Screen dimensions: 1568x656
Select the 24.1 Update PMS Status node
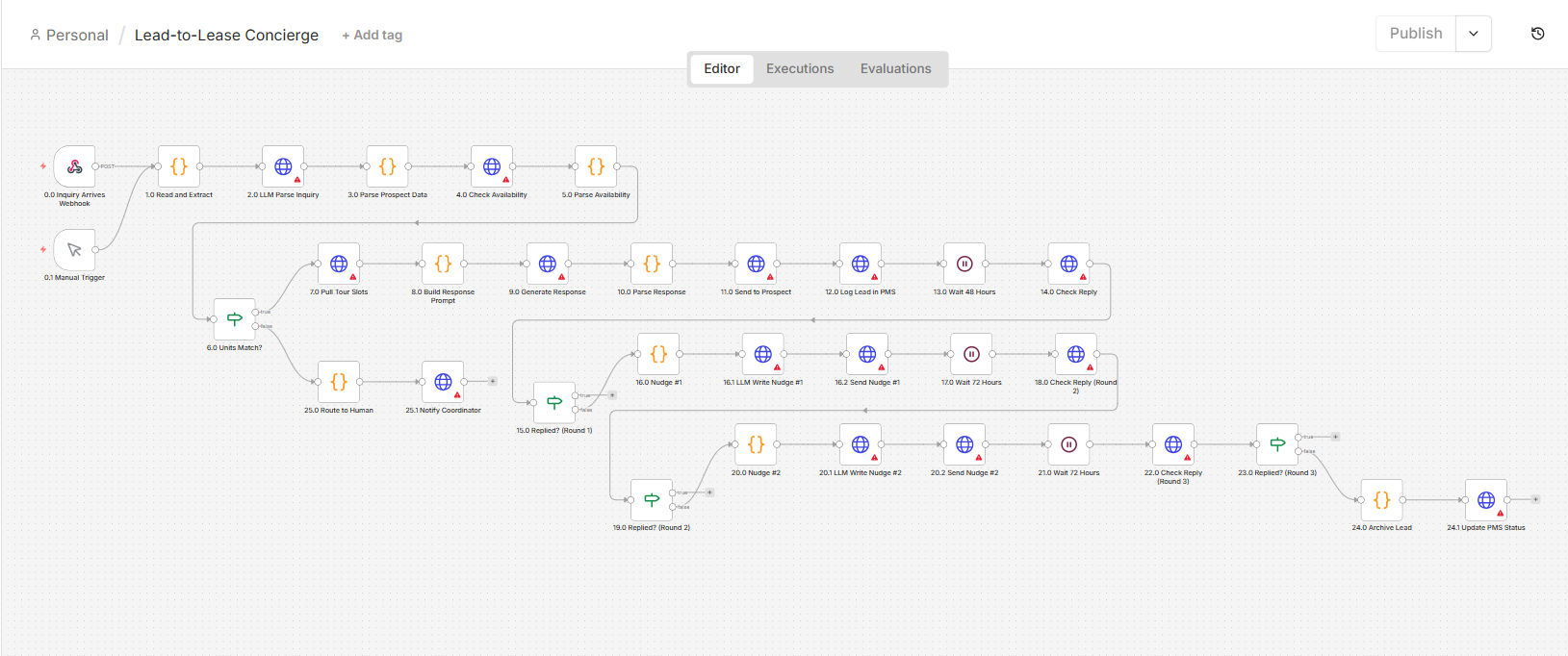point(1486,500)
